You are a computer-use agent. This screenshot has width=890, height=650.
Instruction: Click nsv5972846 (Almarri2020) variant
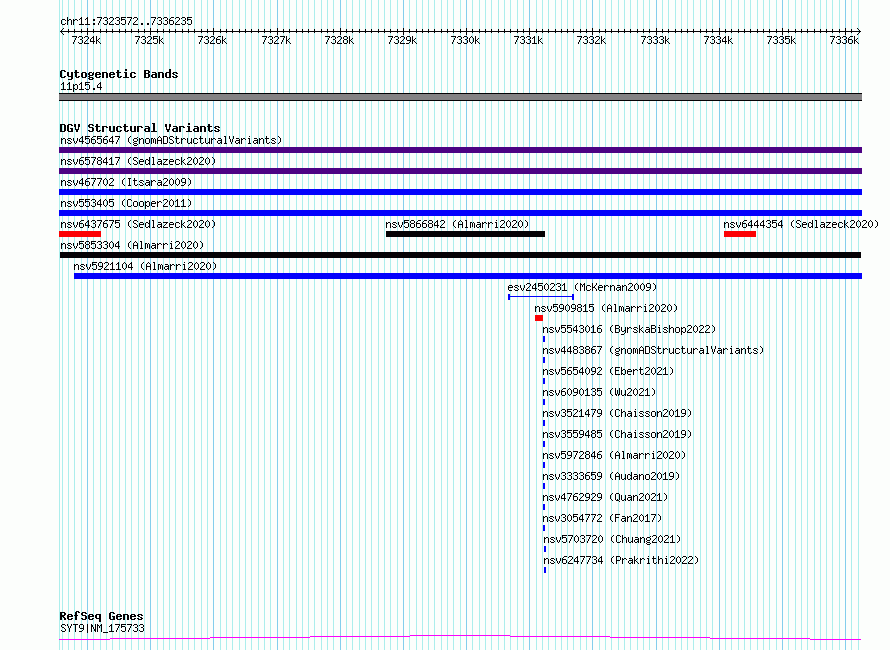tap(614, 455)
